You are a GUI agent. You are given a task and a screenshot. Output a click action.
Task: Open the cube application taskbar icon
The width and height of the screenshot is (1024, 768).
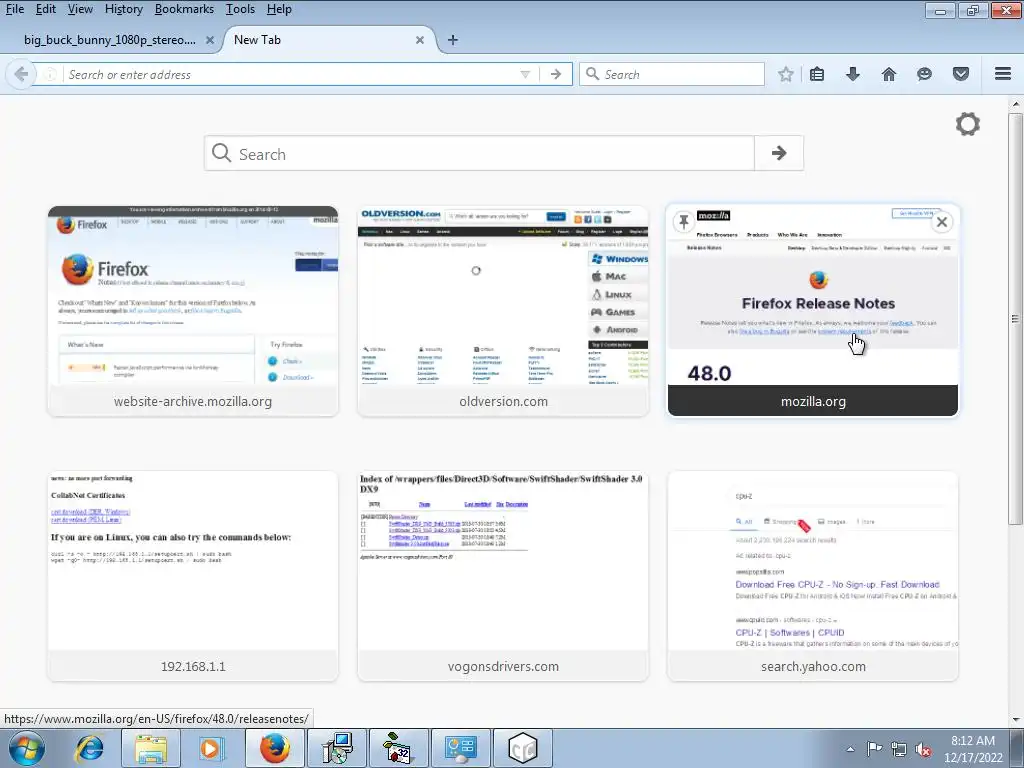[x=523, y=748]
